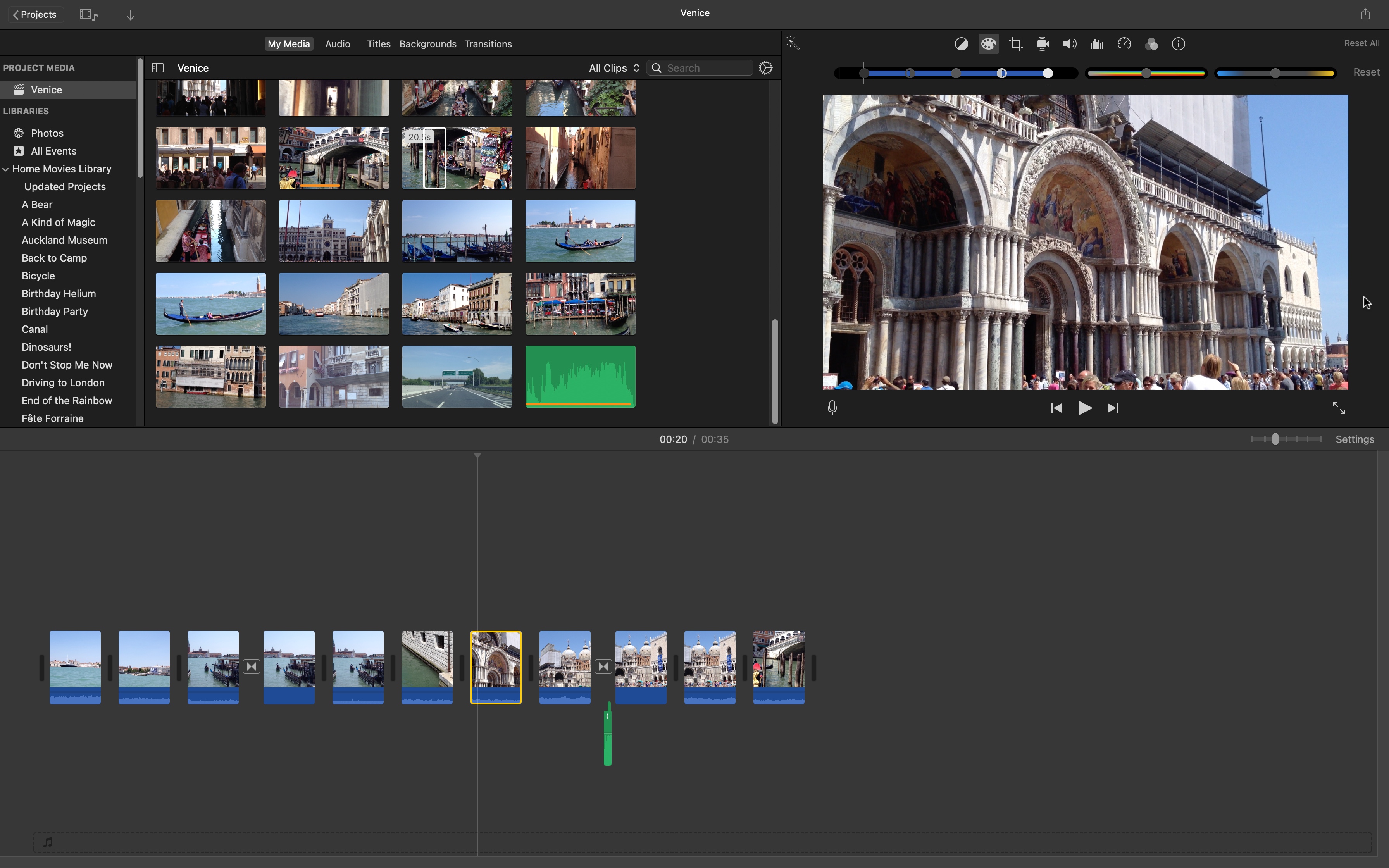
Task: Select the speed adjustment icon
Action: [x=1124, y=43]
